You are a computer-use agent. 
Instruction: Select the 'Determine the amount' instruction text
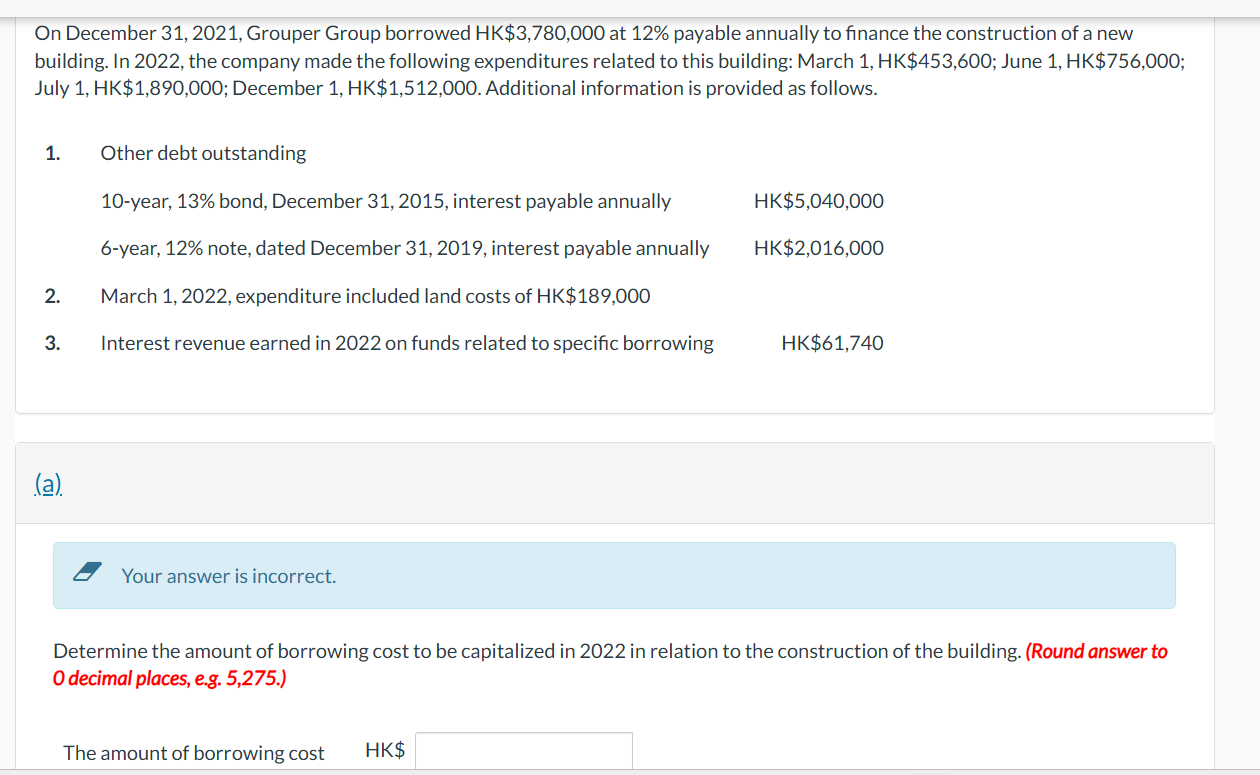coord(400,651)
